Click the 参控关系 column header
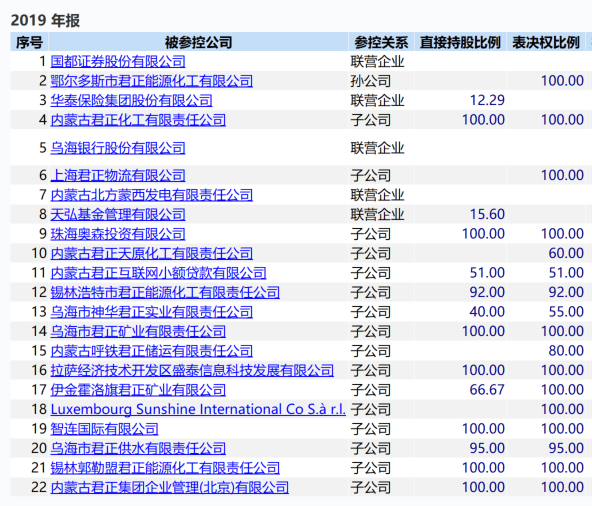592x506 pixels. coord(381,42)
